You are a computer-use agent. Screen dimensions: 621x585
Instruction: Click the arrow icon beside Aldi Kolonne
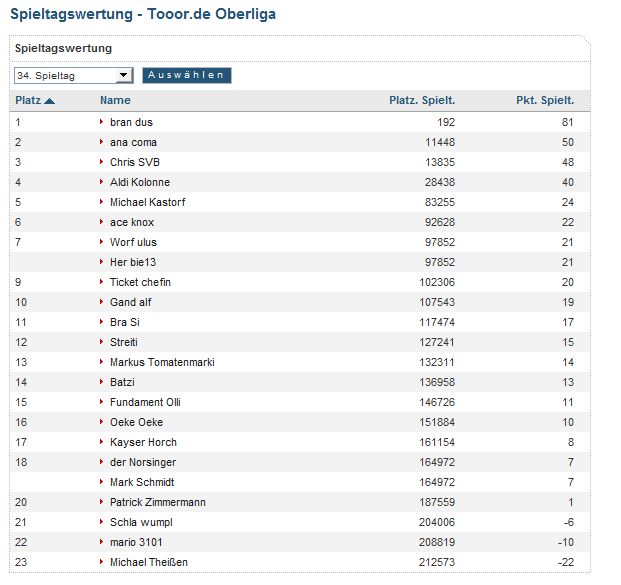pos(102,182)
